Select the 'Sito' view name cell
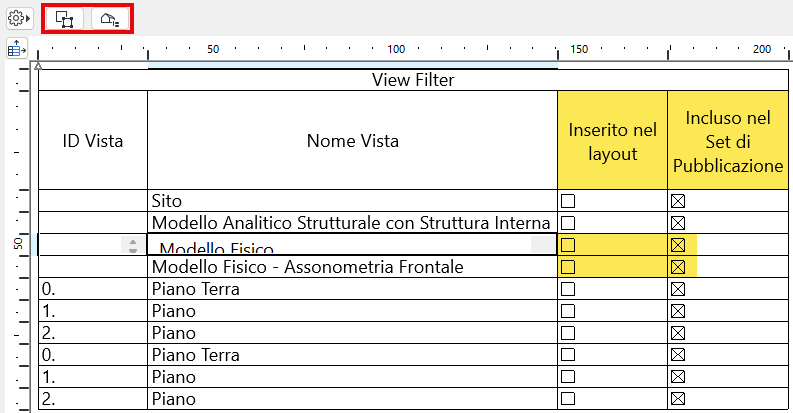793x413 pixels. tap(352, 201)
